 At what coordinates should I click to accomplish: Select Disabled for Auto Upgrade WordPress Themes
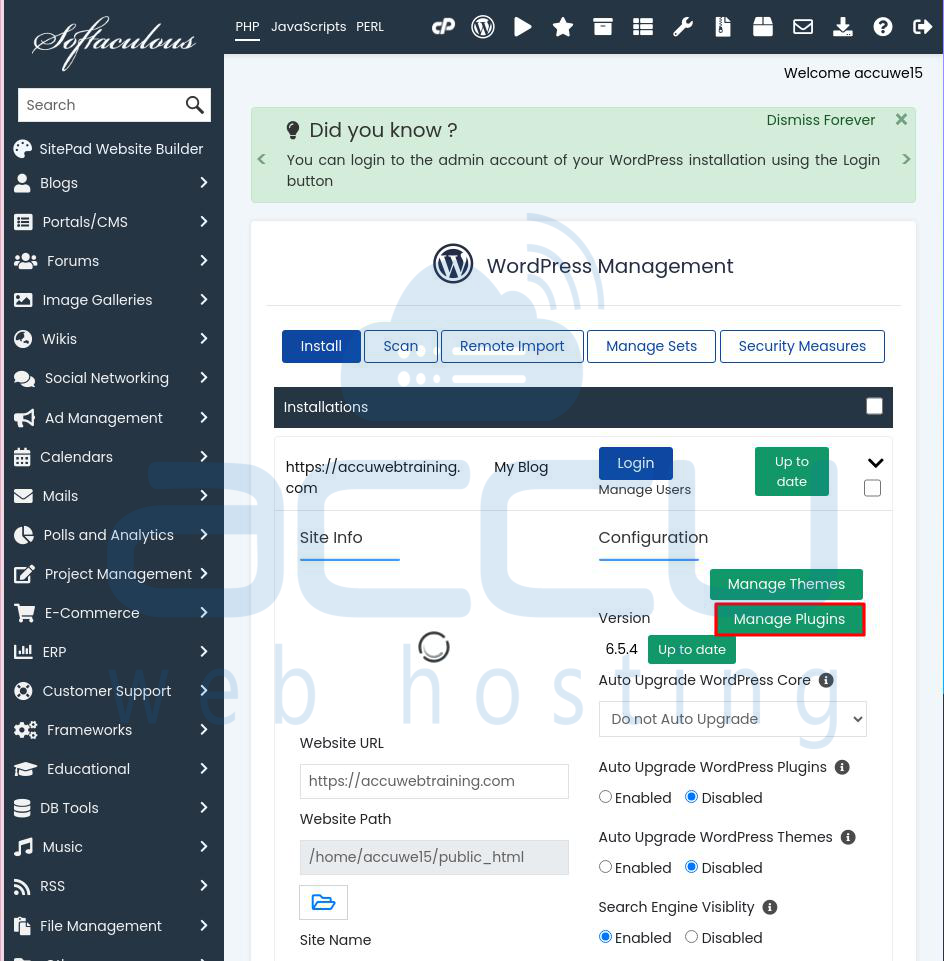coord(691,867)
